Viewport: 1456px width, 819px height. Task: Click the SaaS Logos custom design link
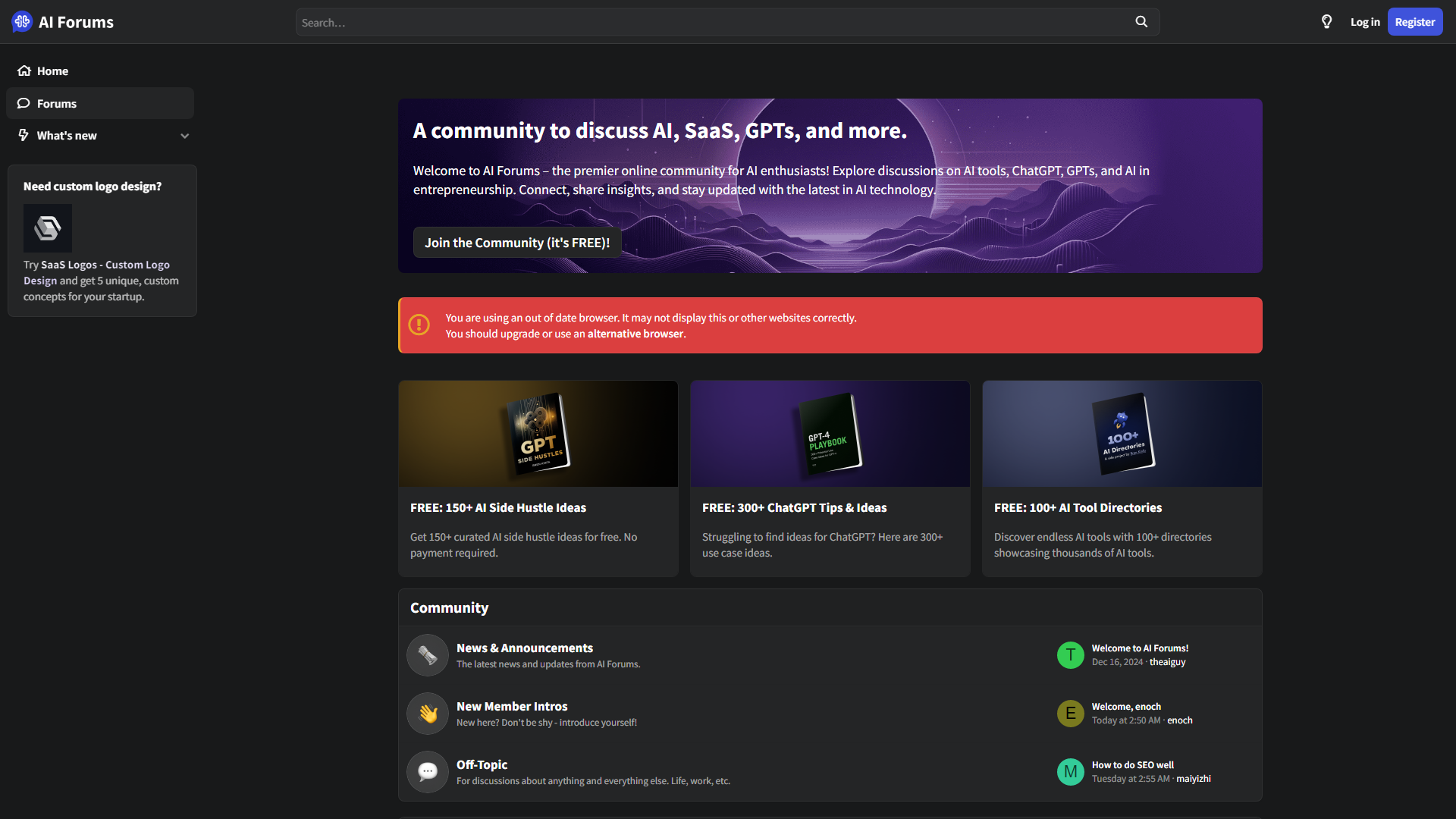coord(96,272)
